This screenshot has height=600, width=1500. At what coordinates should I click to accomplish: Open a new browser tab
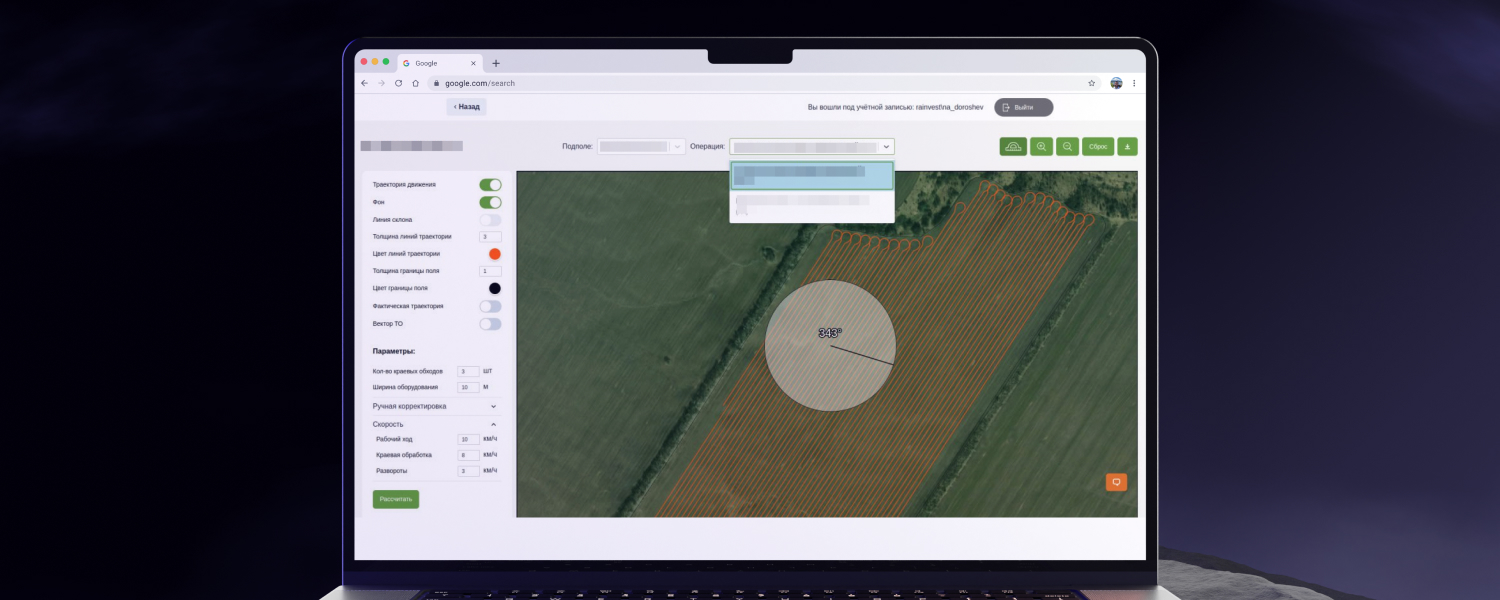coord(496,63)
